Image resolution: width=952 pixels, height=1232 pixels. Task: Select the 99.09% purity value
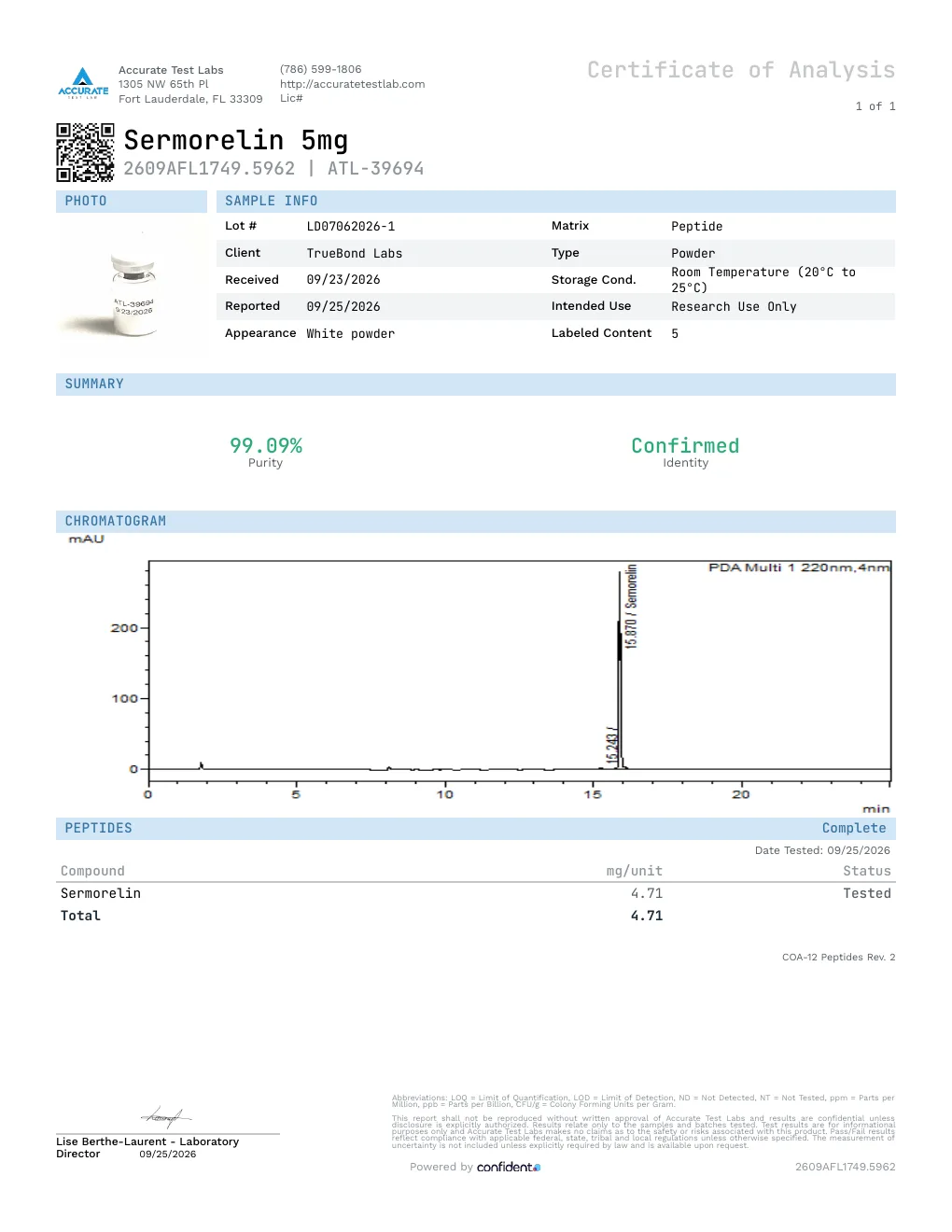[266, 446]
